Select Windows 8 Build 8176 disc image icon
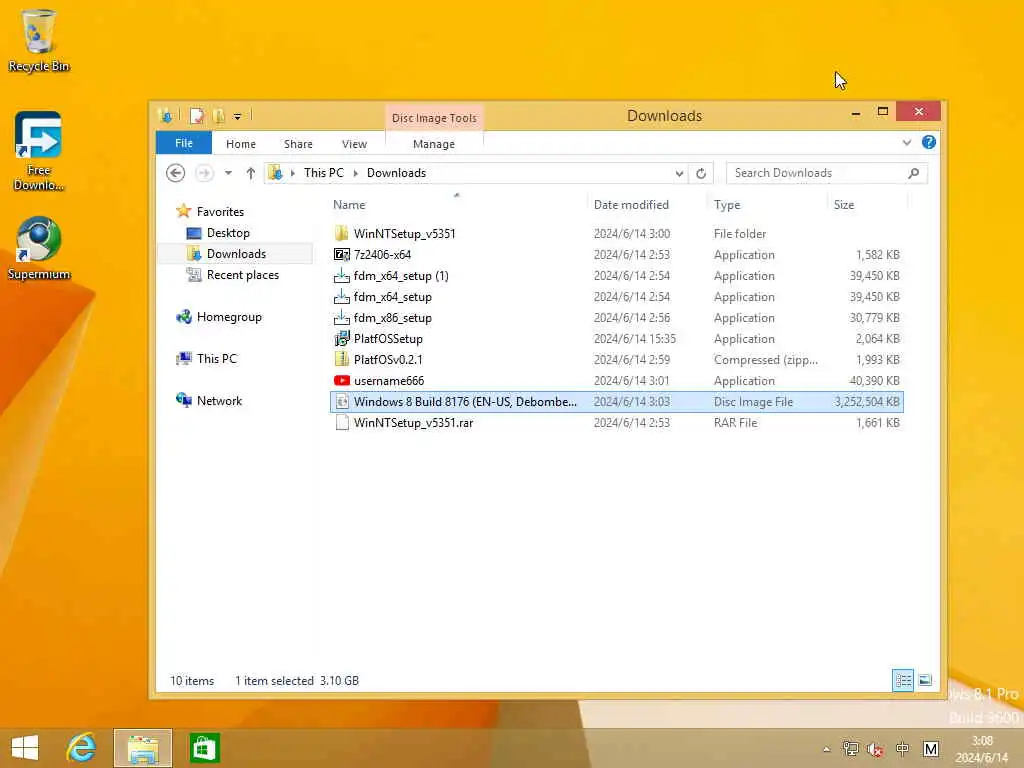This screenshot has width=1024, height=768. point(342,402)
